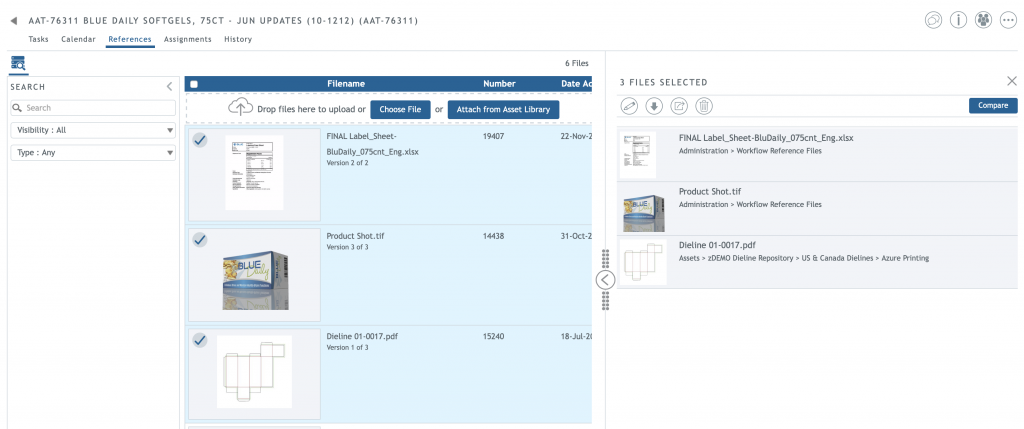Open the Visibility : All dropdown
This screenshot has width=1024, height=429.
pyautogui.click(x=93, y=130)
